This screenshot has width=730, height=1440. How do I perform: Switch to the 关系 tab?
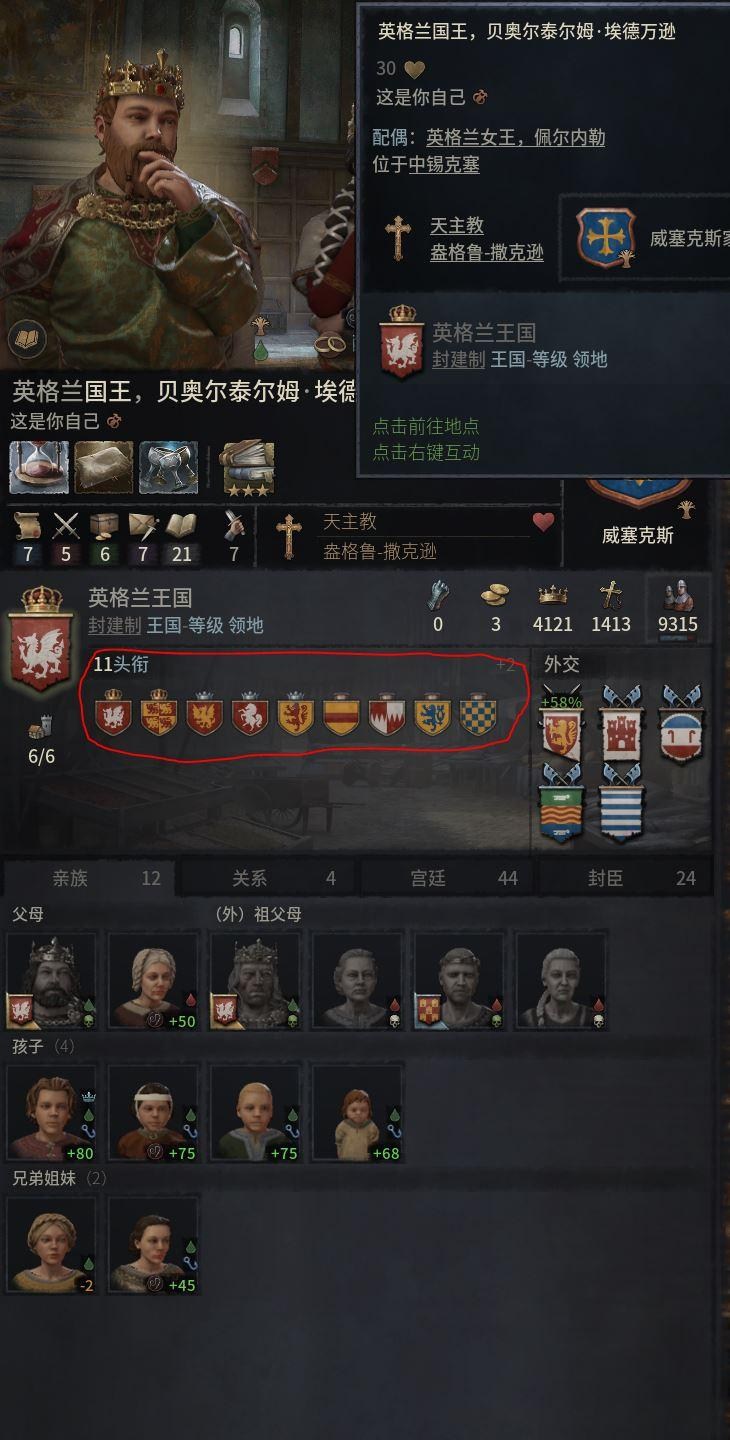coord(249,878)
